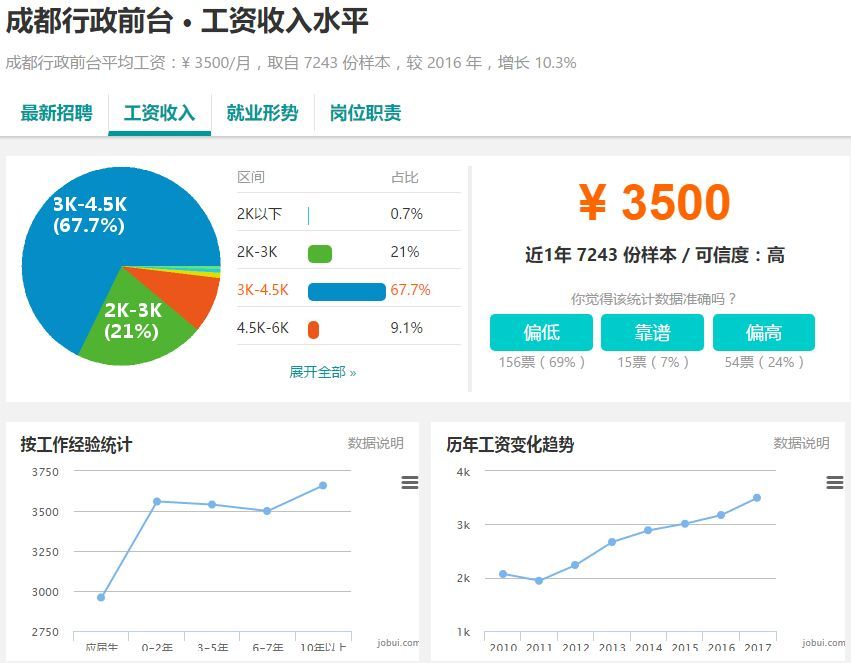Click the 2017 data point on the trend line
The width and height of the screenshot is (851, 663).
click(757, 495)
